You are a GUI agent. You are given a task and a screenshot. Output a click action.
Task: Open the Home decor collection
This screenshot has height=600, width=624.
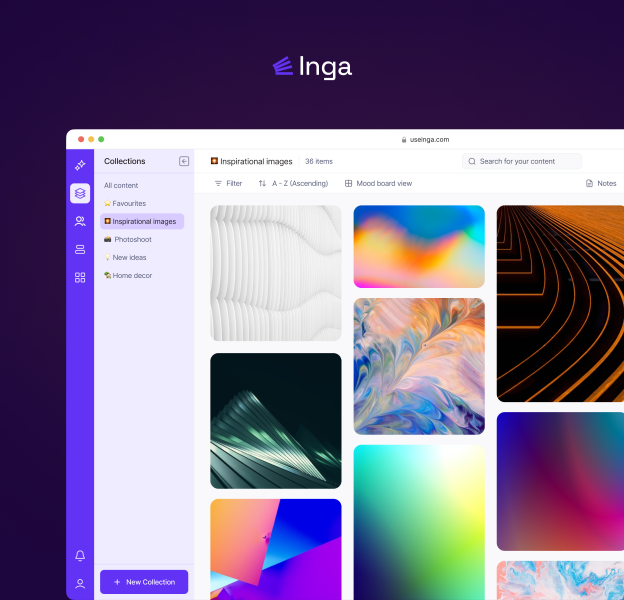pos(131,275)
